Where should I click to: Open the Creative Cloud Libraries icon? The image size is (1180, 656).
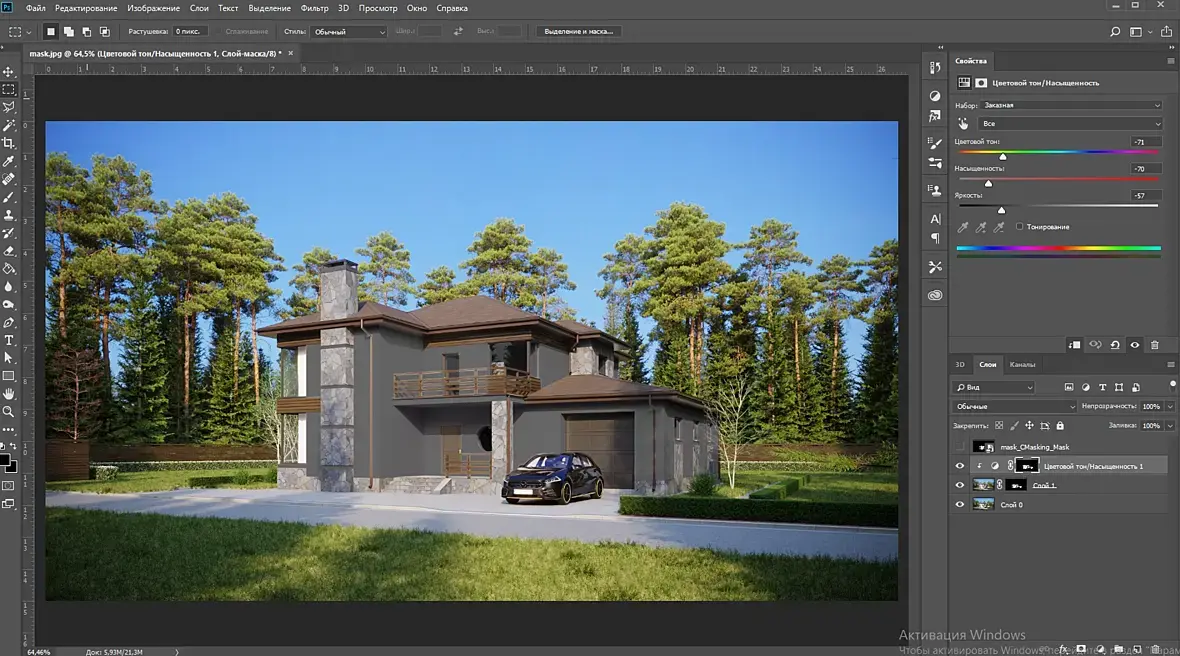[935, 295]
